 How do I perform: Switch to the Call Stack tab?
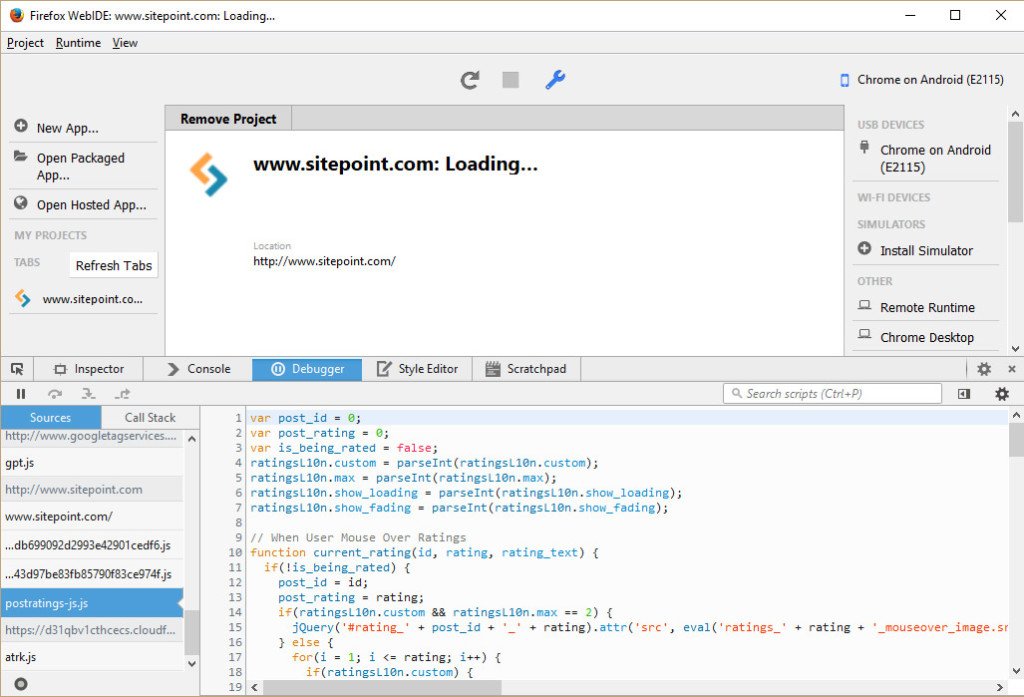tap(150, 418)
